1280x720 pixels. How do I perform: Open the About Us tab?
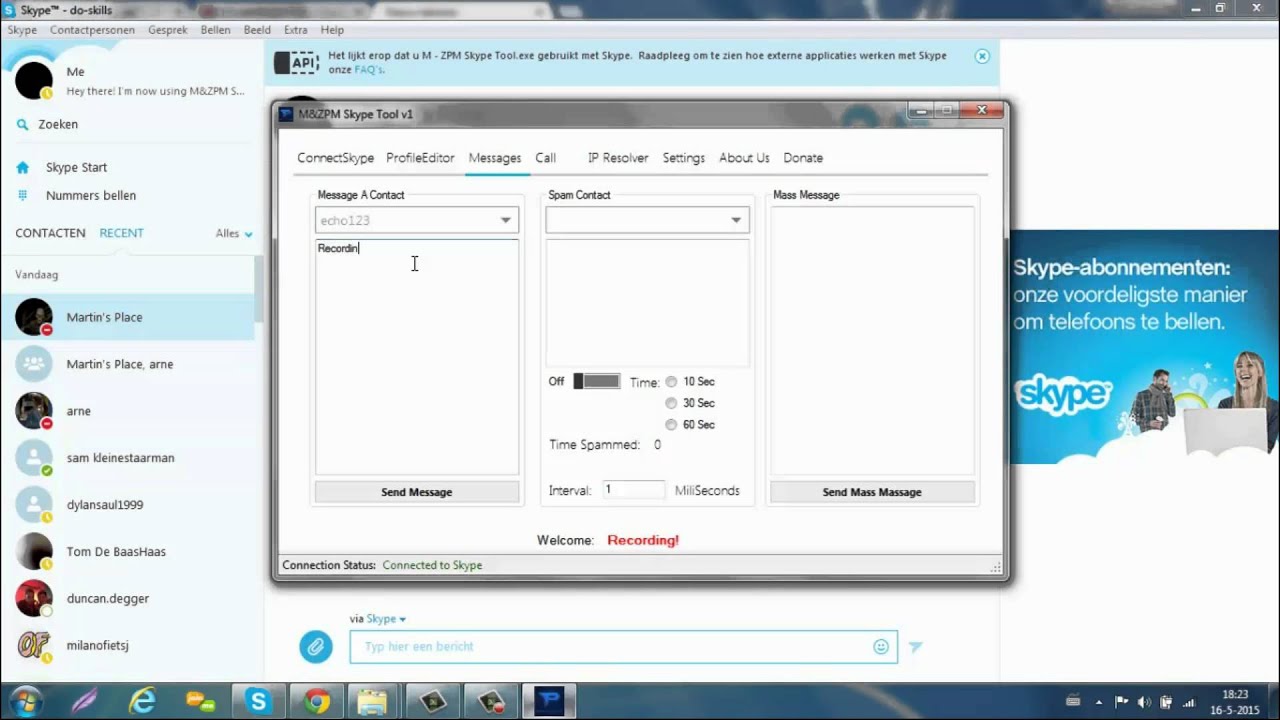744,158
